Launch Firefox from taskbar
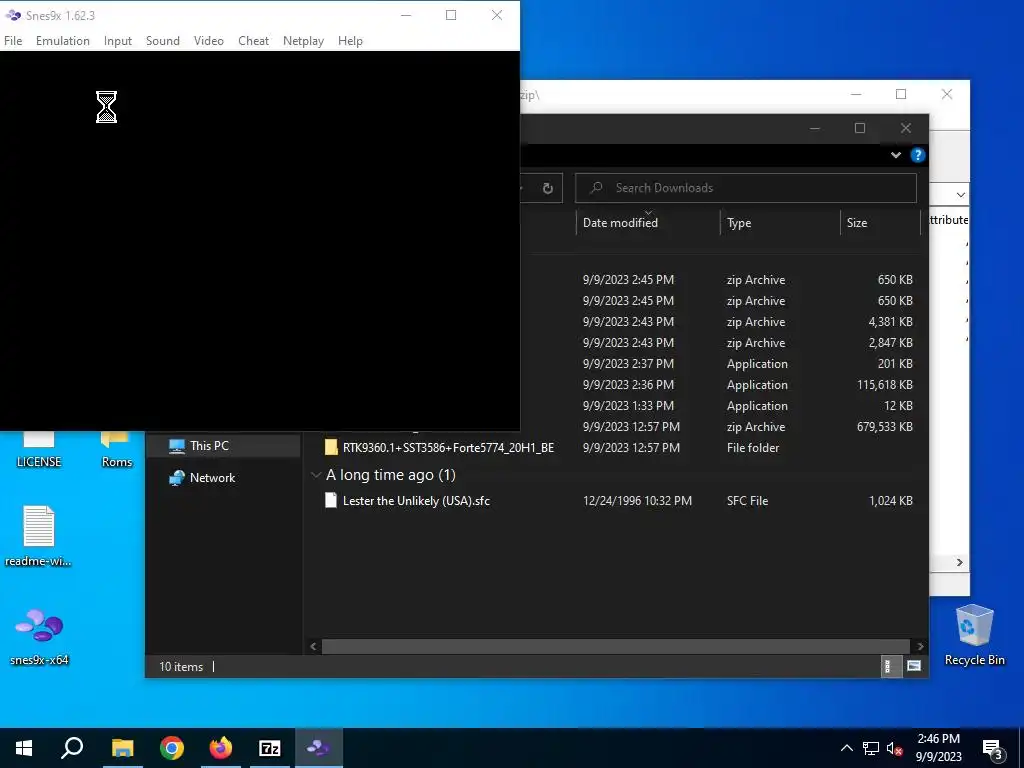 (x=221, y=748)
